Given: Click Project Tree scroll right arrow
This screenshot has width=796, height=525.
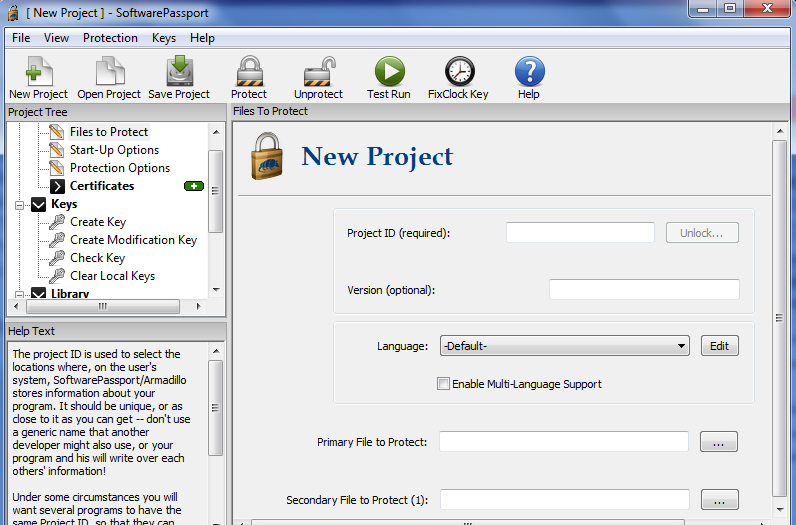Looking at the screenshot, I should [198, 306].
